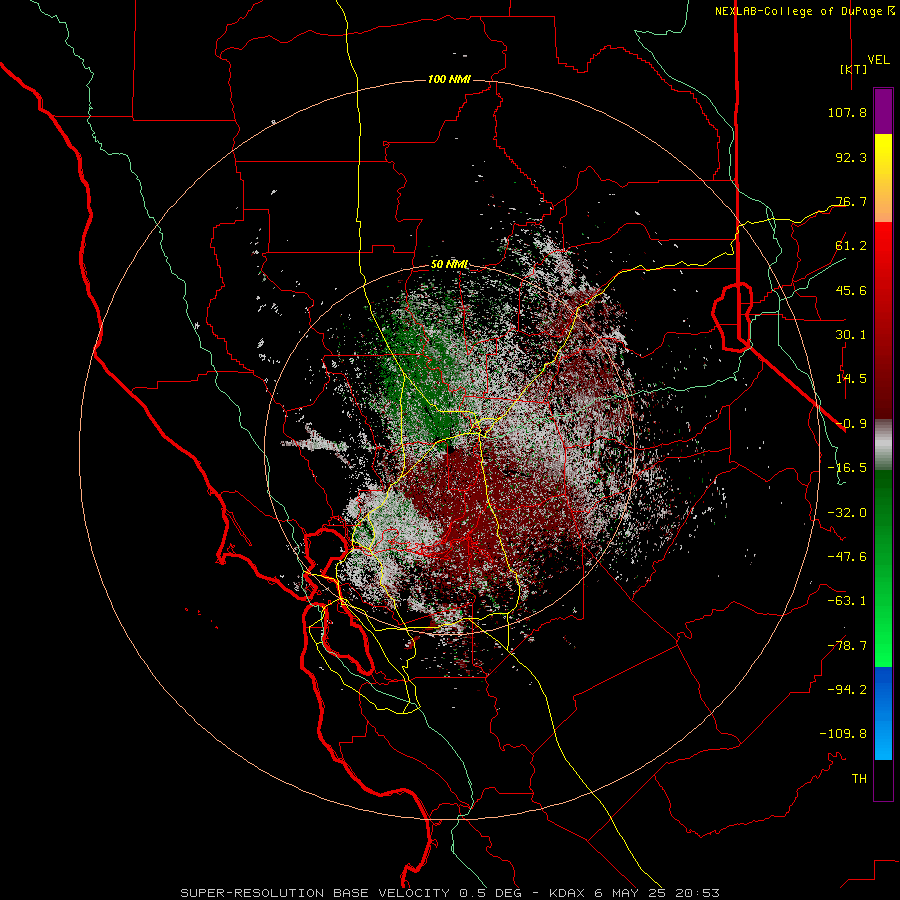This screenshot has width=900, height=900.
Task: Click the KDAX 6 MAY 25 20:53 timestamp
Action: 634,893
